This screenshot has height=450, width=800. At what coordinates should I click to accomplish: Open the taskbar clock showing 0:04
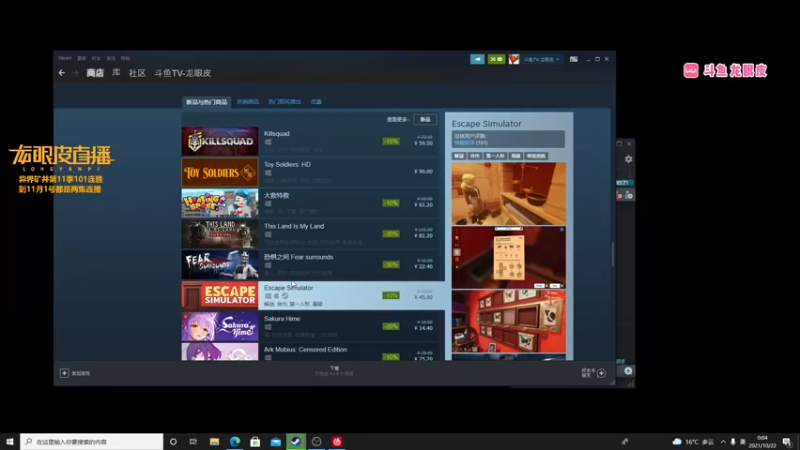(762, 442)
